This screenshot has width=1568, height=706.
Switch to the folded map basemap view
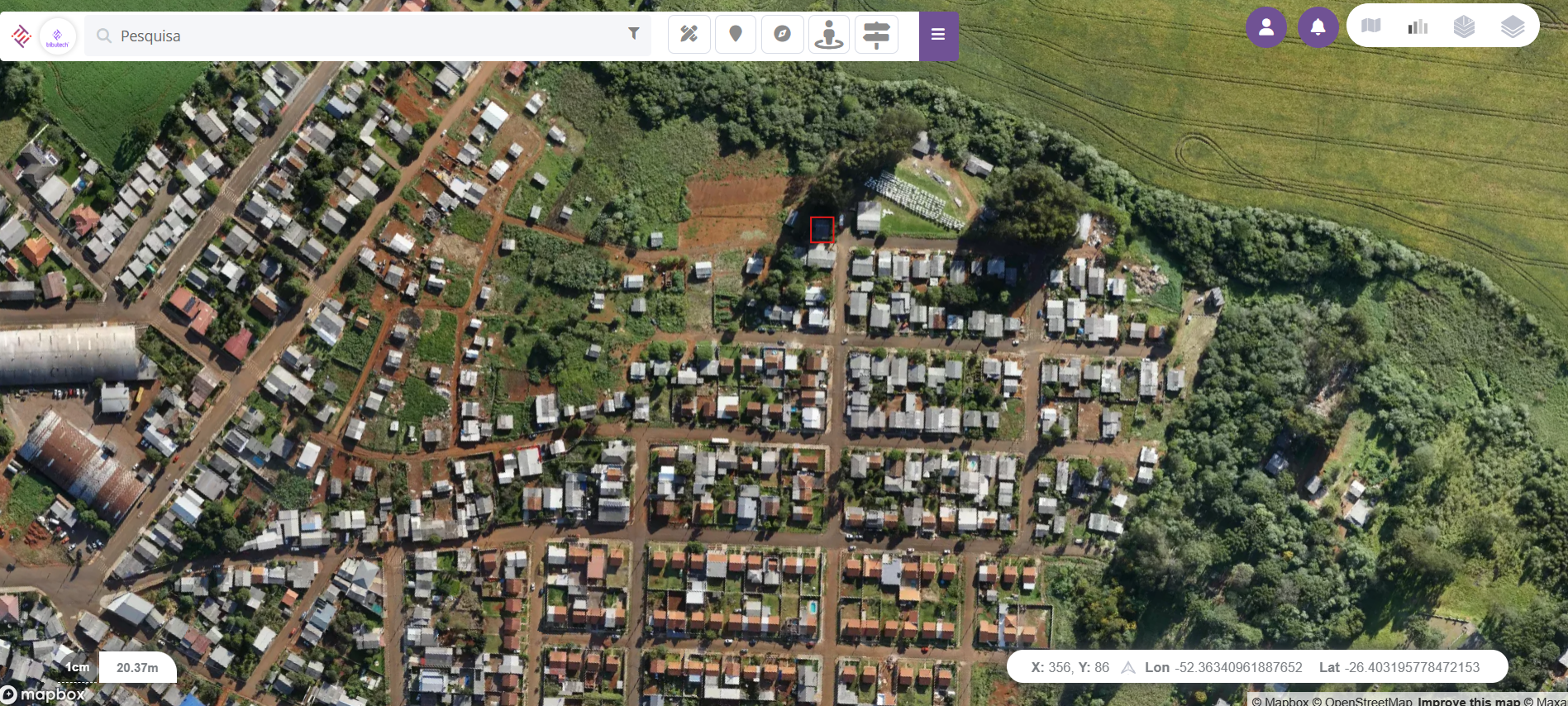(1371, 26)
